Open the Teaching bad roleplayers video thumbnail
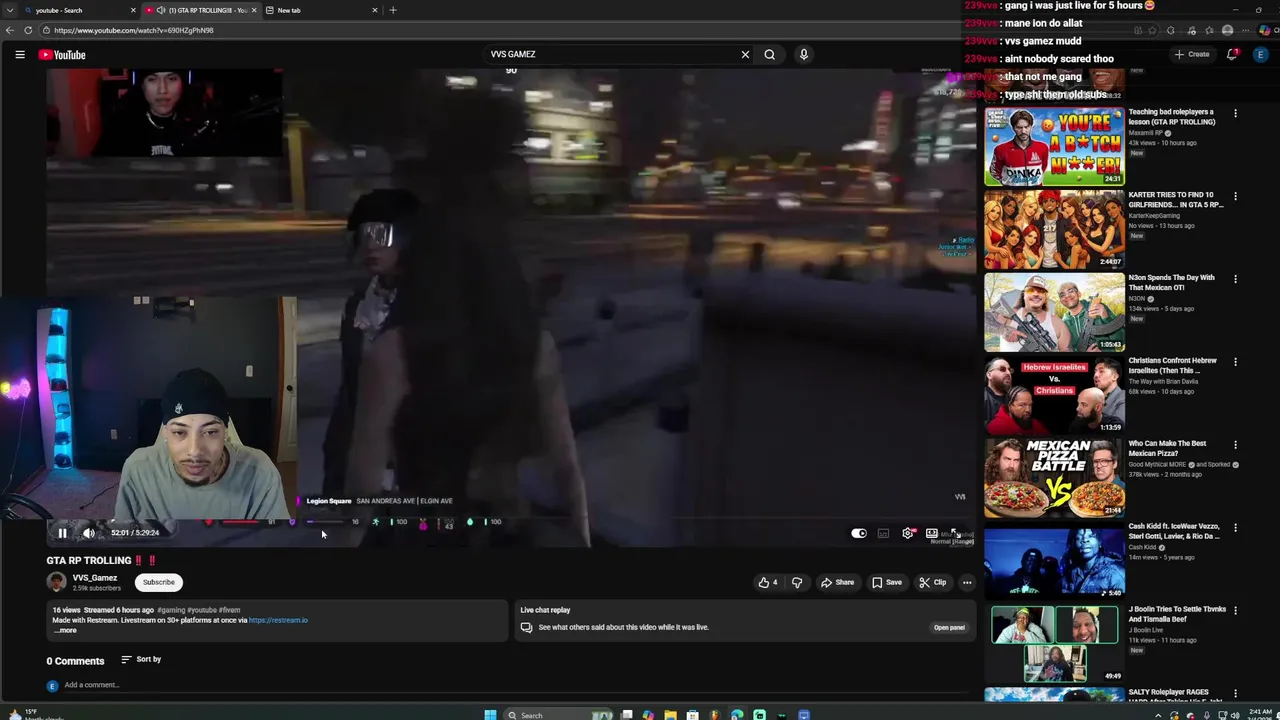Image resolution: width=1280 pixels, height=720 pixels. (x=1054, y=146)
